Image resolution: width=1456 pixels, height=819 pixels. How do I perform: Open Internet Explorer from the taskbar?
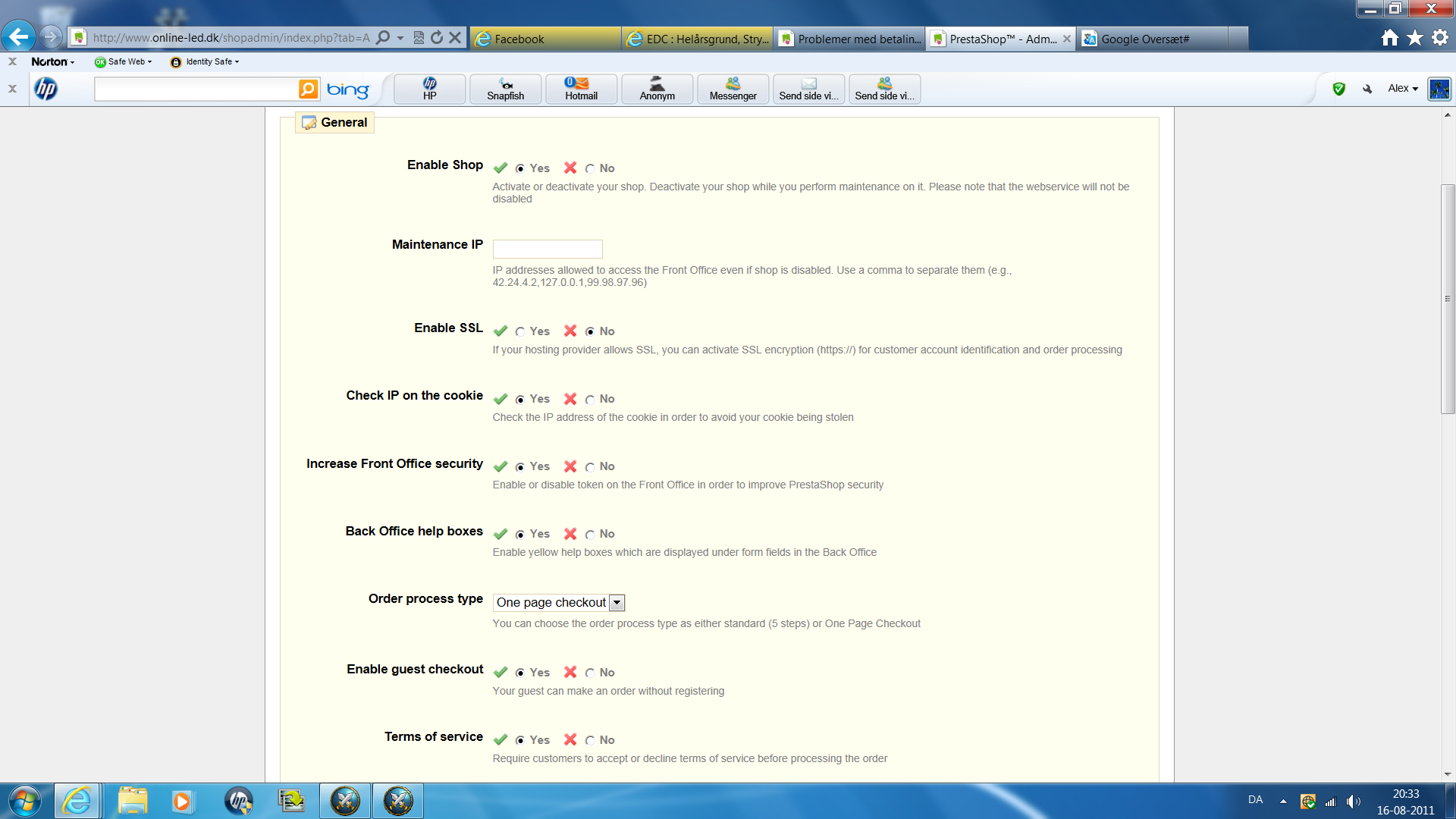pos(77,801)
